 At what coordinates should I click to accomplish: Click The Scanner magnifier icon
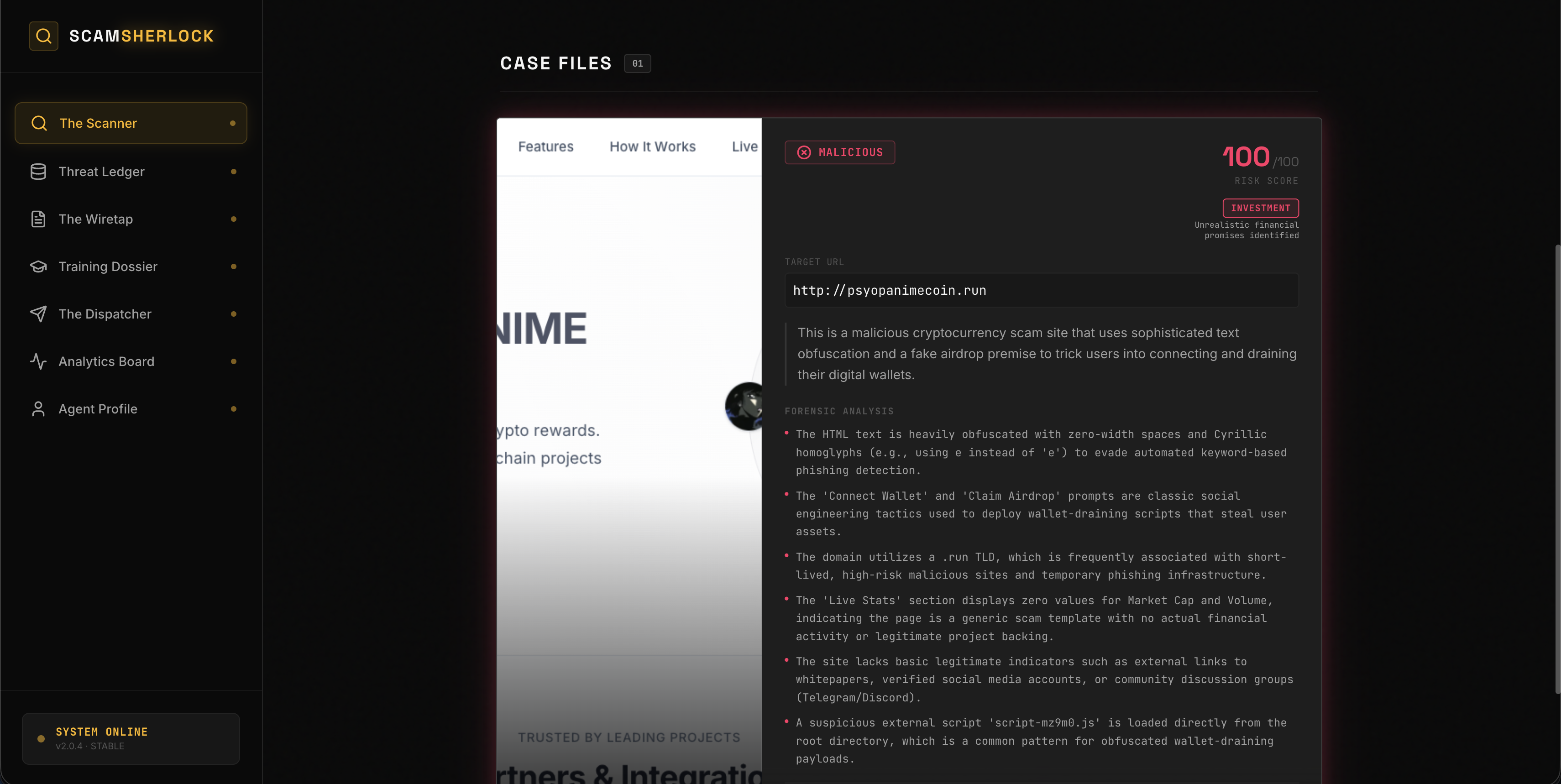[x=39, y=123]
